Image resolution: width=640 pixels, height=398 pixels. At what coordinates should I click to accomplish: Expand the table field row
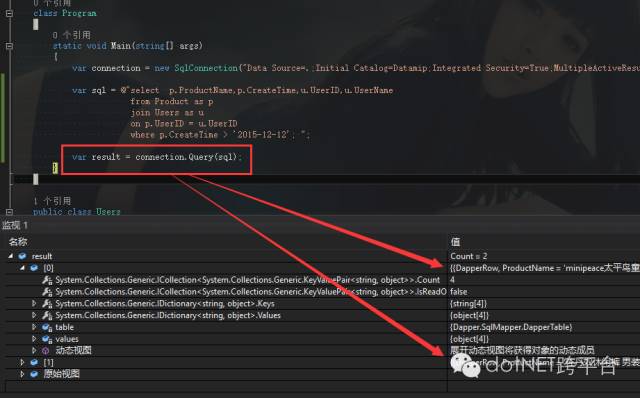(34, 327)
